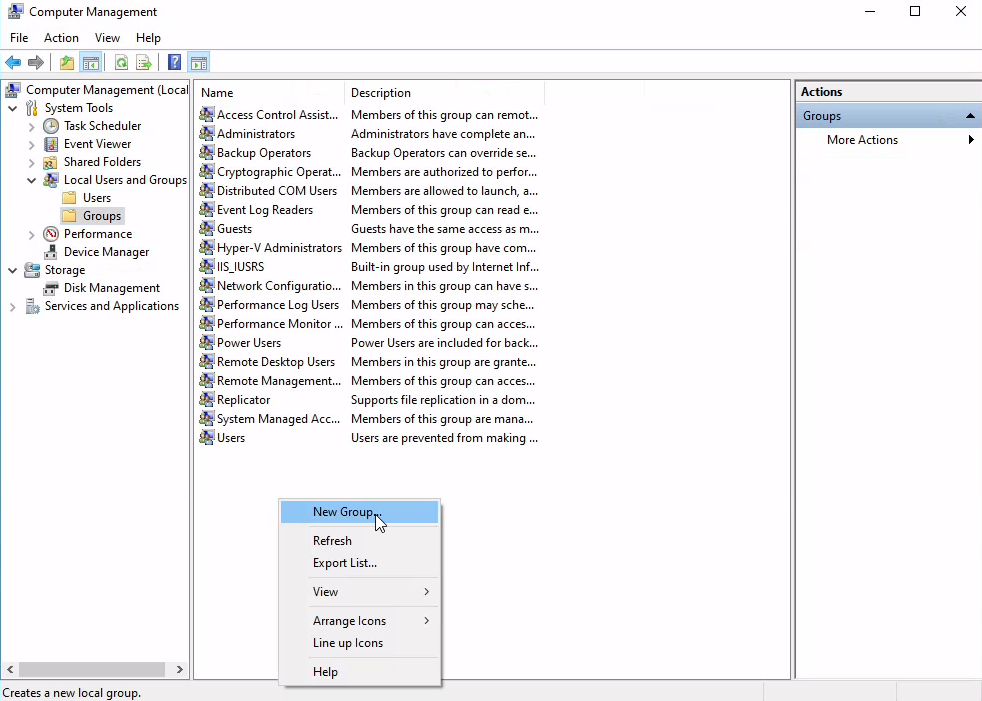982x701 pixels.
Task: Select the Users folder under Local Users
Action: click(x=97, y=198)
